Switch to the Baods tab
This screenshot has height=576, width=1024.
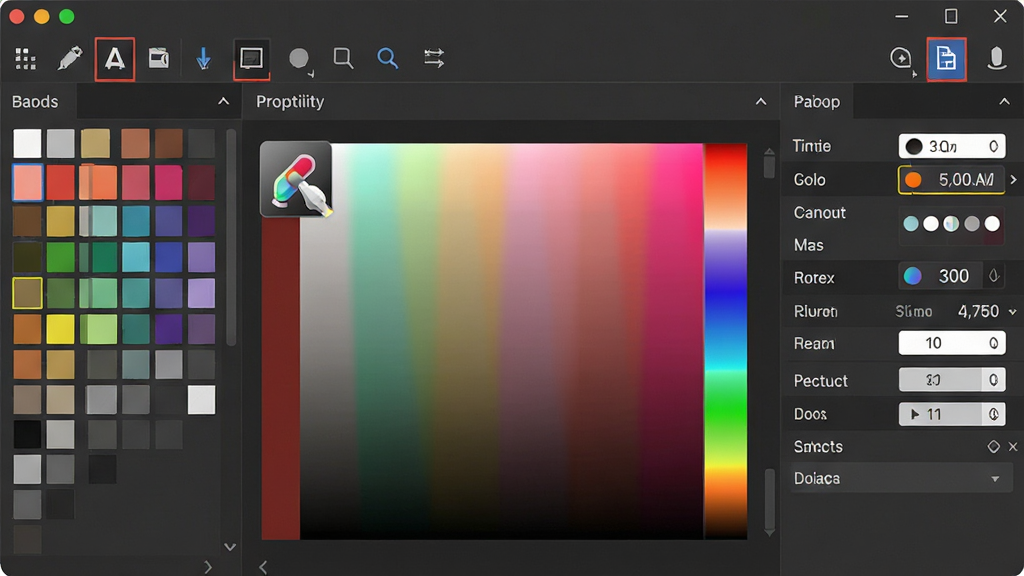(35, 102)
